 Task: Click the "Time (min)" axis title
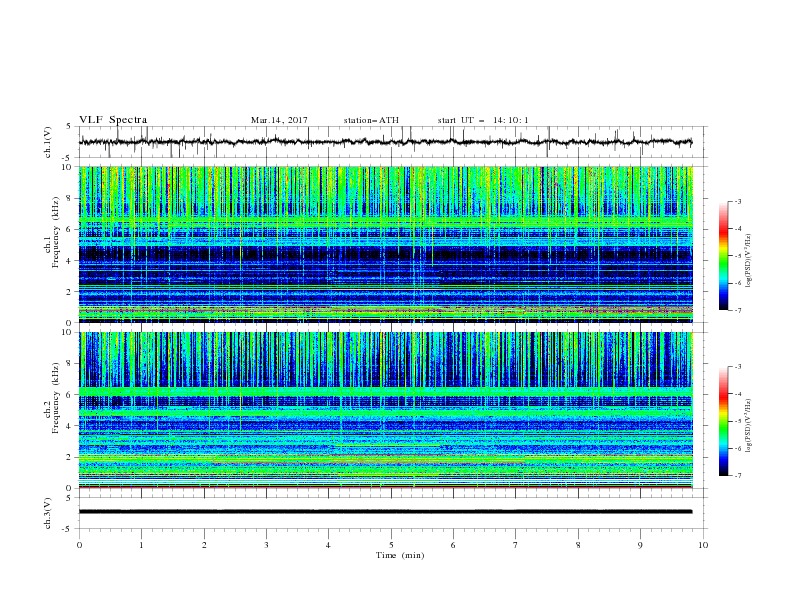pos(400,555)
